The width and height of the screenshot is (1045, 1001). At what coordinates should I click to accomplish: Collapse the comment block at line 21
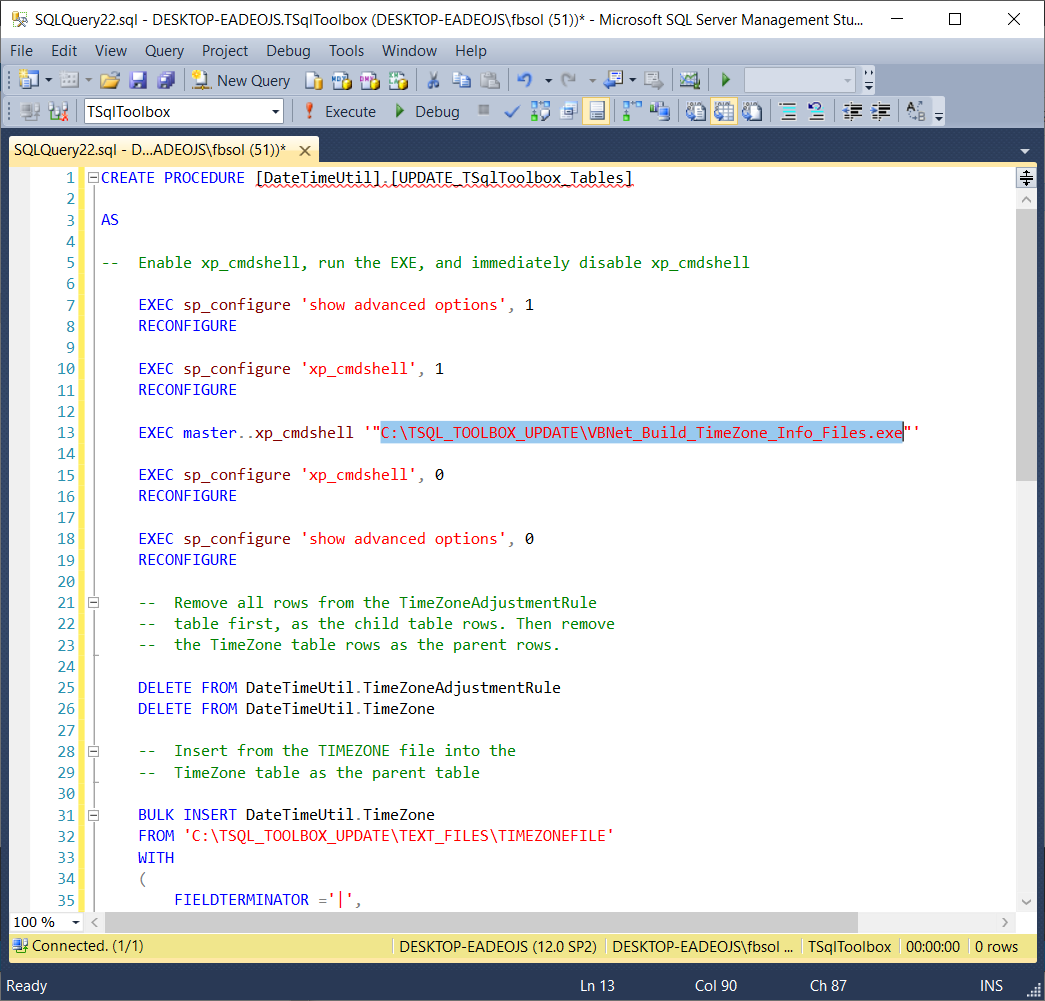coord(94,603)
